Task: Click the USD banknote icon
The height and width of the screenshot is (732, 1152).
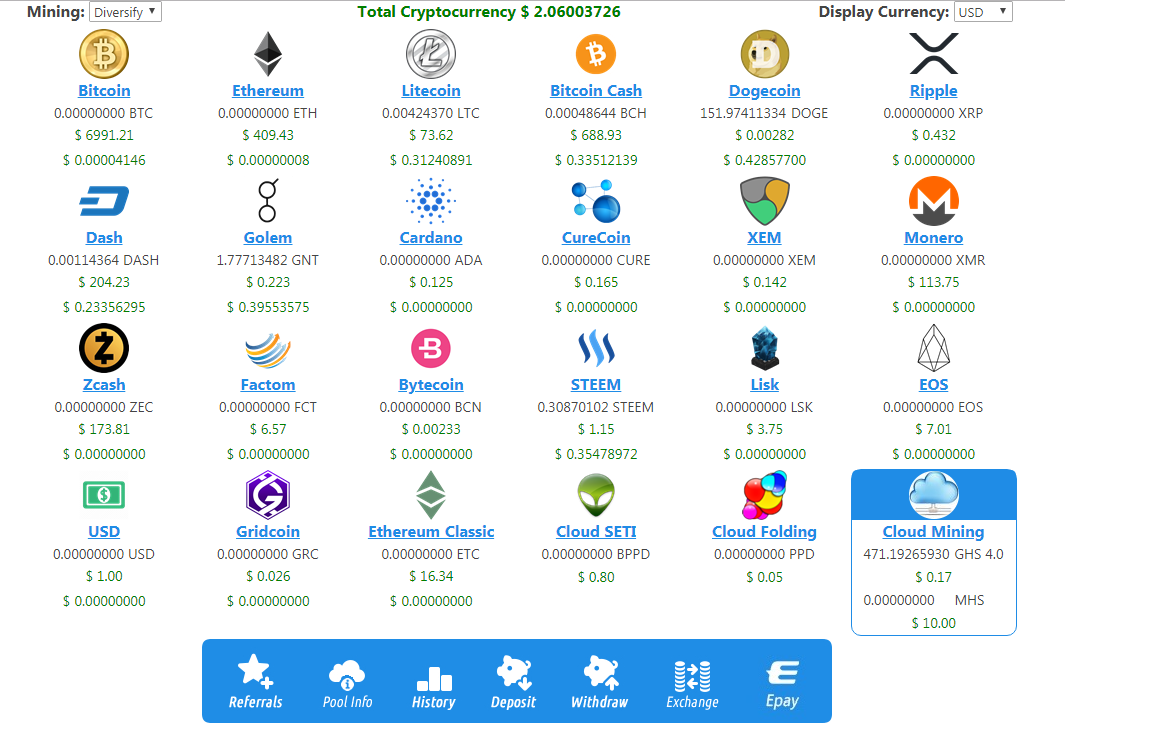Action: pos(104,495)
